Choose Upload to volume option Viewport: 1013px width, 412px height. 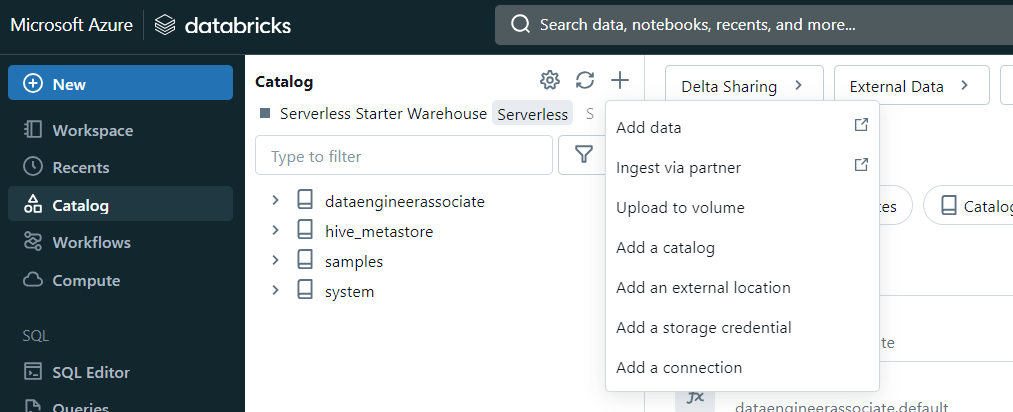coord(680,207)
